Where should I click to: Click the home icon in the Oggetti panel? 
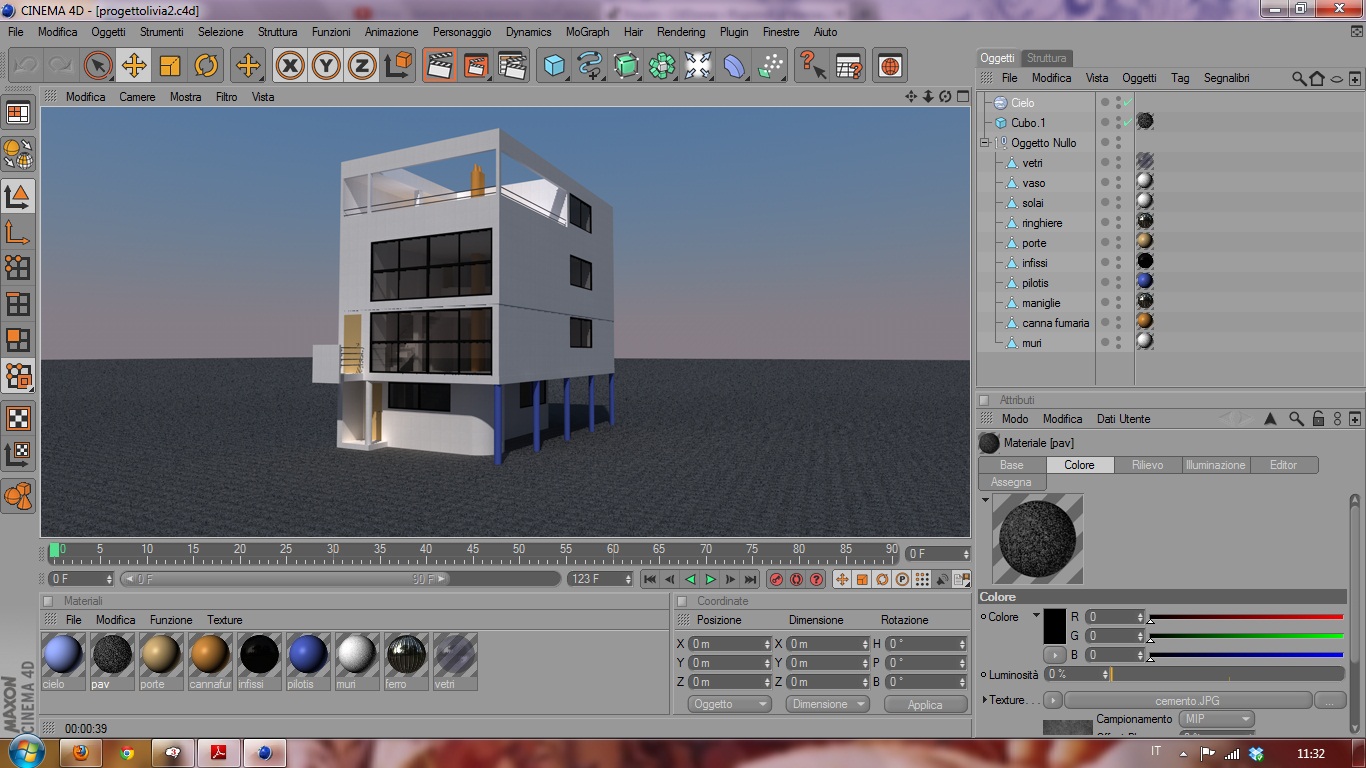(x=1317, y=78)
